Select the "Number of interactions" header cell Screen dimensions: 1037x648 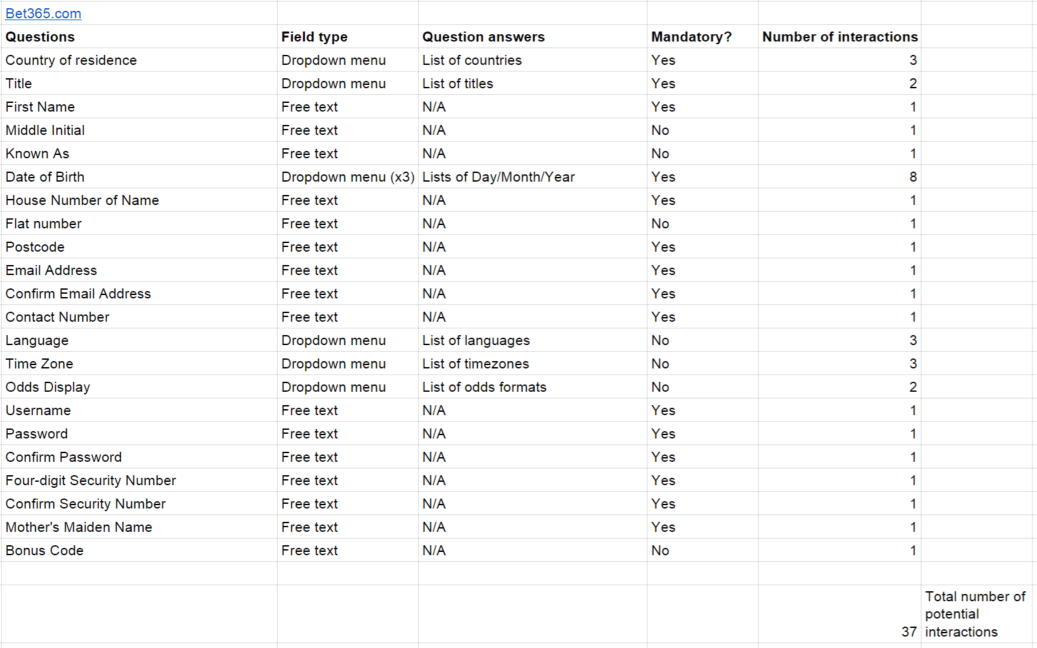pos(839,37)
